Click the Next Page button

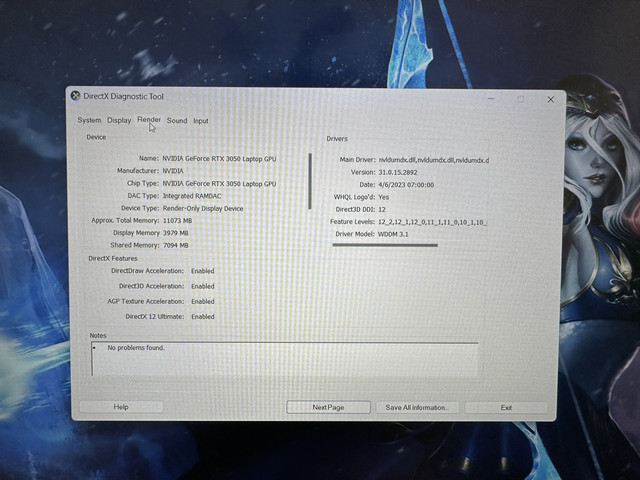tap(329, 407)
